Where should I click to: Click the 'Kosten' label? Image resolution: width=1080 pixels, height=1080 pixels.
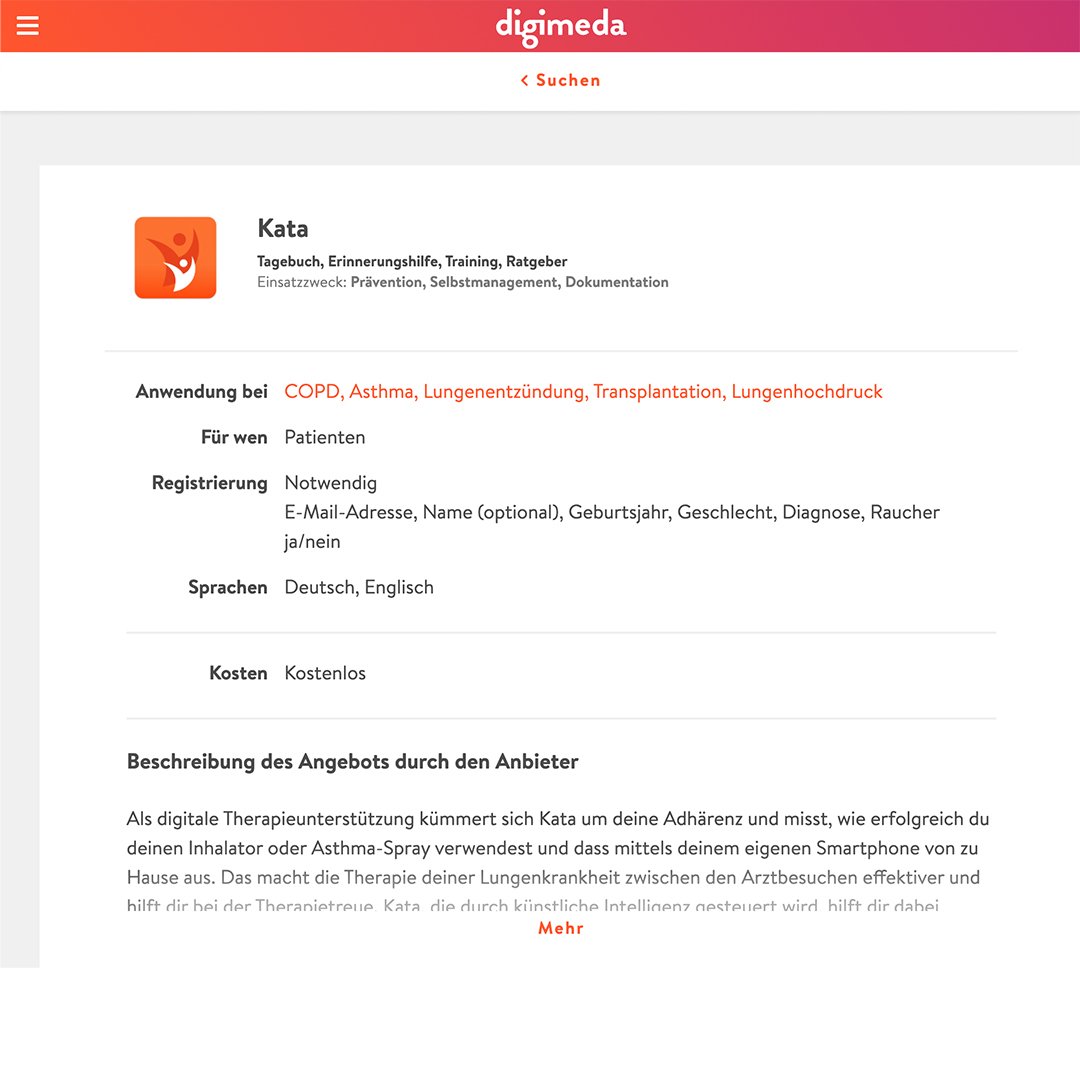[238, 673]
